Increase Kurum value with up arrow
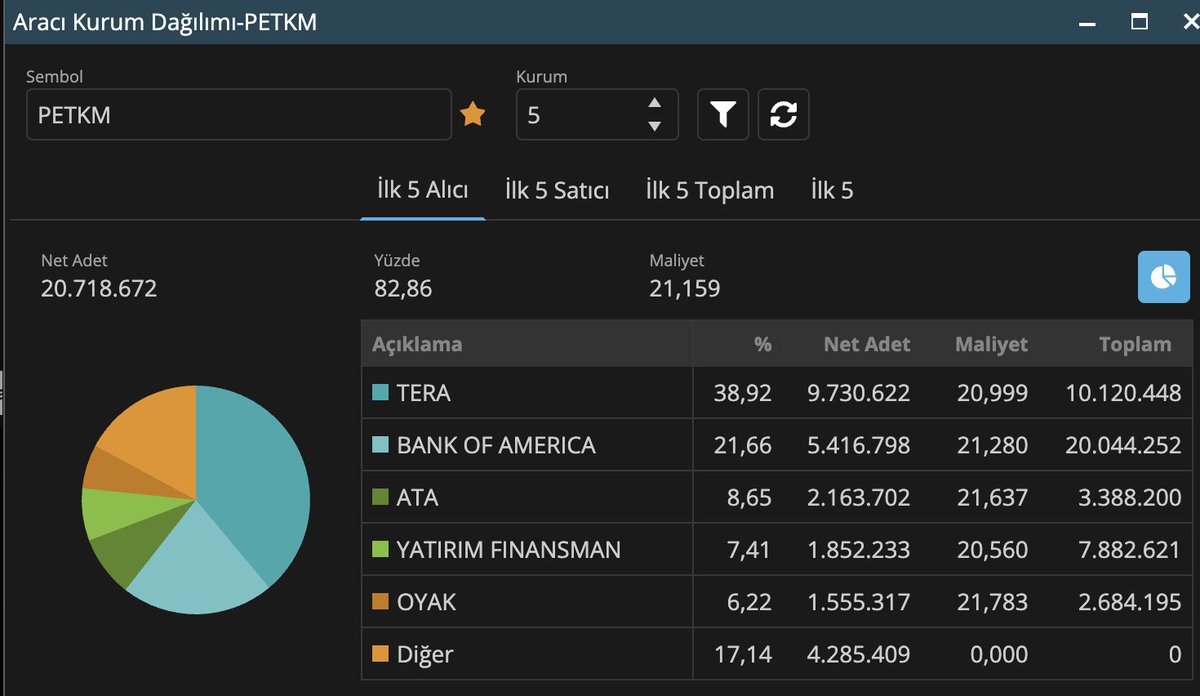This screenshot has width=1200, height=696. 654,103
